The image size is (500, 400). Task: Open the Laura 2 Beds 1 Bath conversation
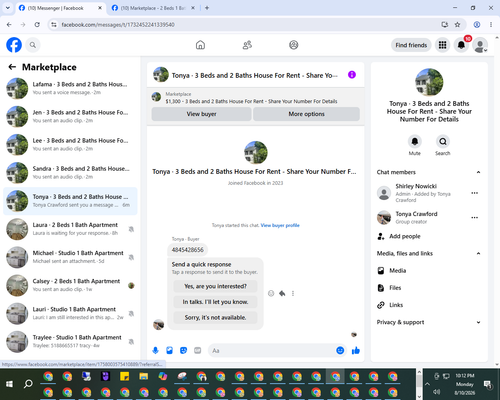[70, 229]
